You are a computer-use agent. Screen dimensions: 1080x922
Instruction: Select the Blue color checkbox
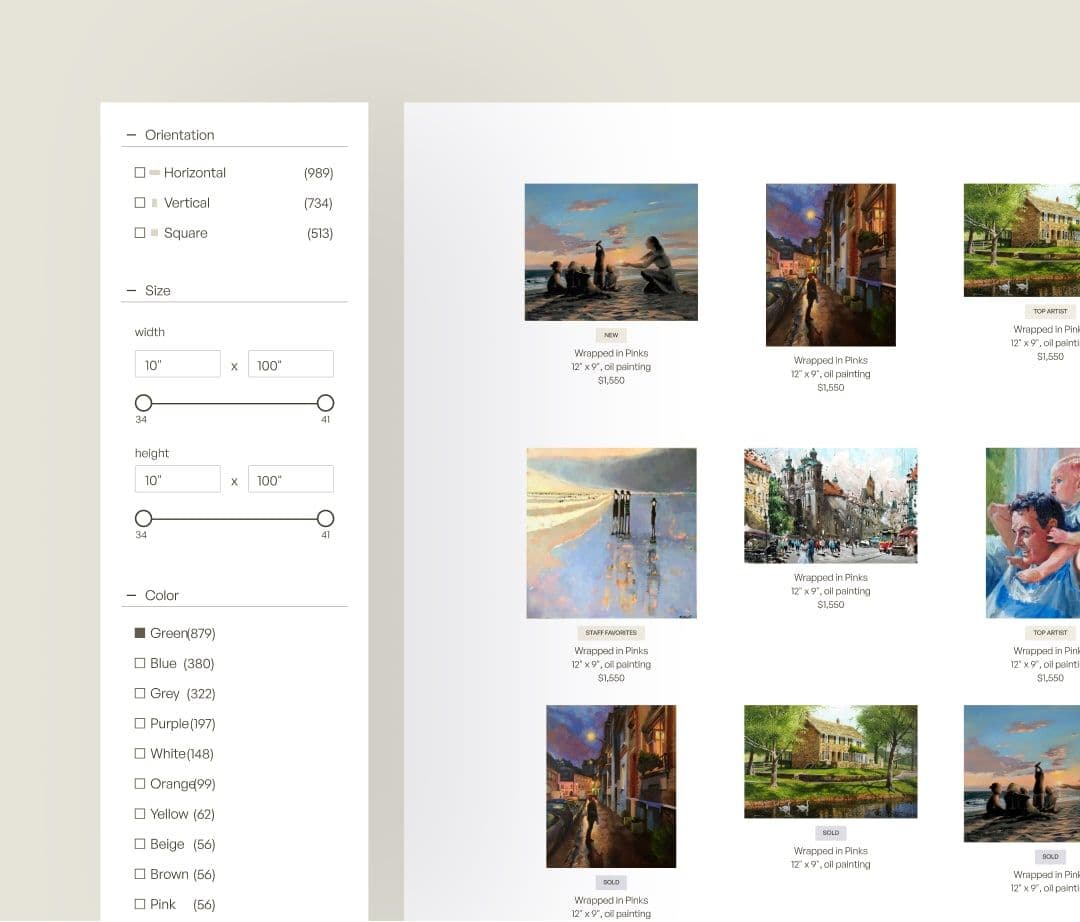point(140,663)
